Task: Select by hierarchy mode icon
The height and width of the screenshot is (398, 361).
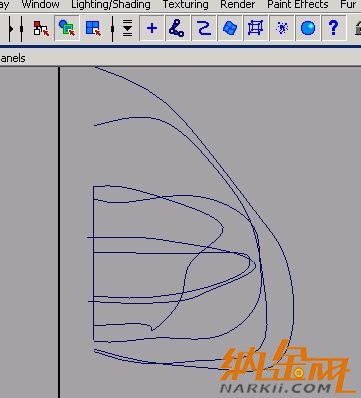Action: (41, 28)
